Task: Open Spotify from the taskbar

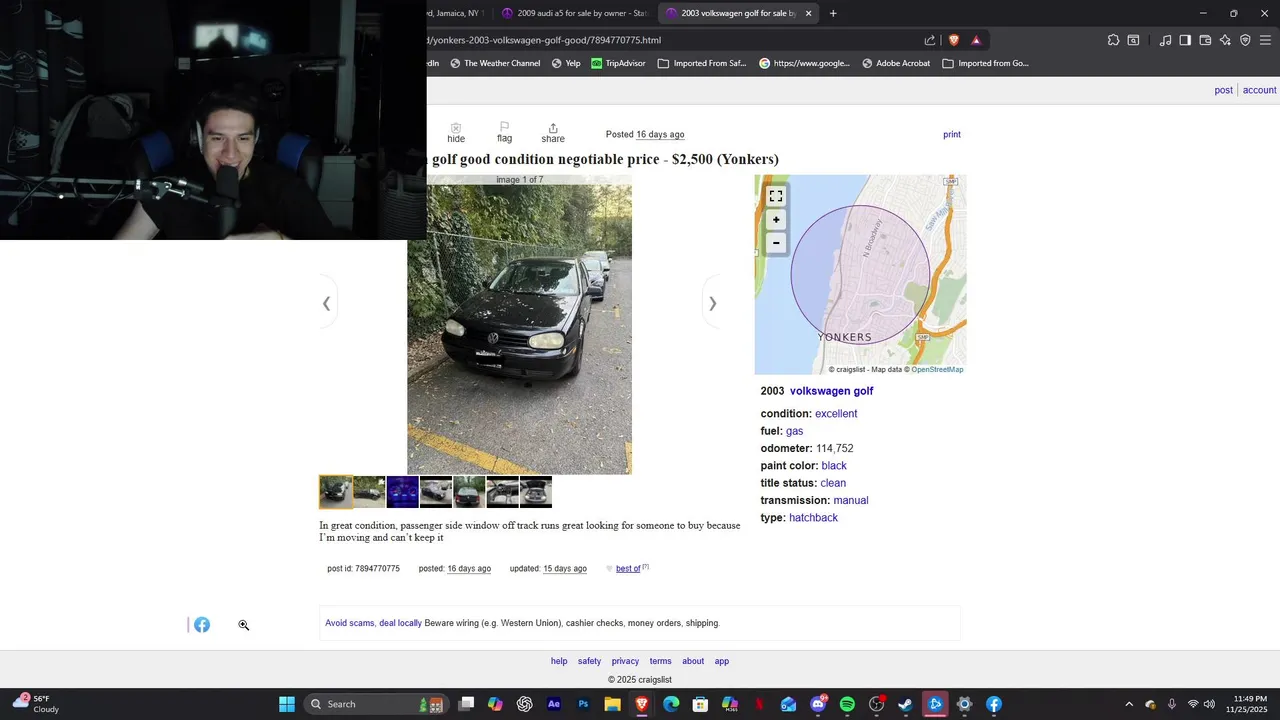Action: point(847,704)
